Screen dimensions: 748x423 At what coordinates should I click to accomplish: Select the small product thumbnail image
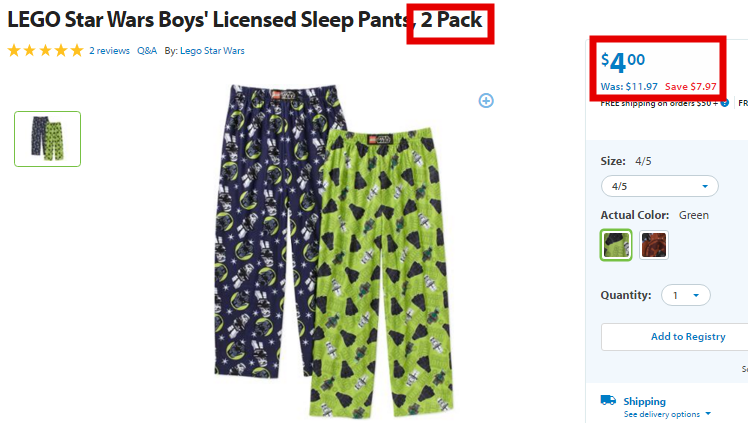47,139
